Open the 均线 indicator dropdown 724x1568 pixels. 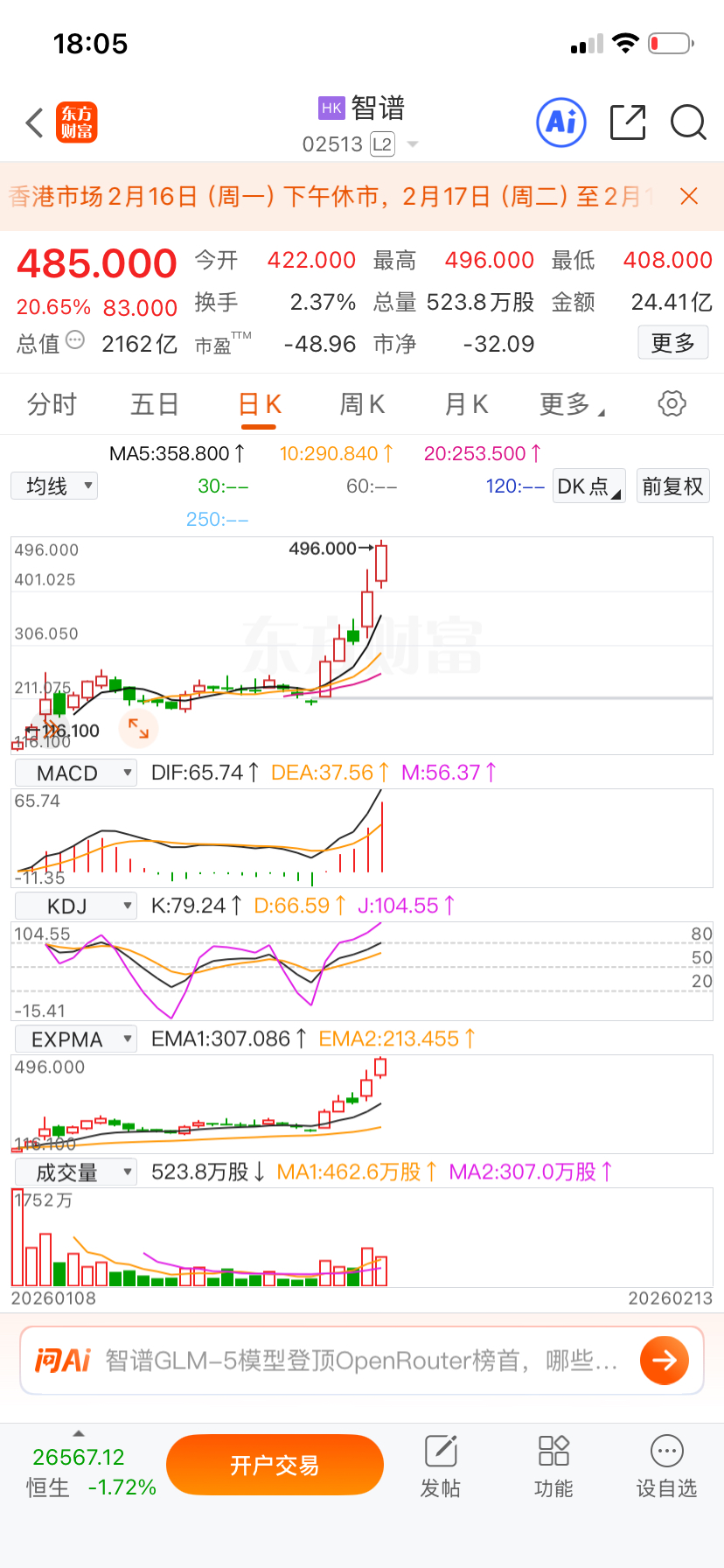54,486
